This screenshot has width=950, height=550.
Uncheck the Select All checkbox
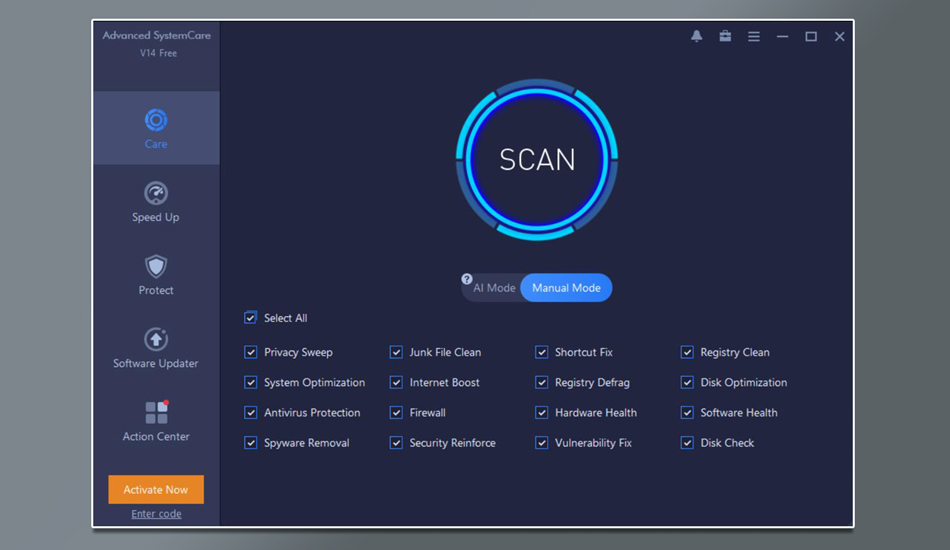250,318
